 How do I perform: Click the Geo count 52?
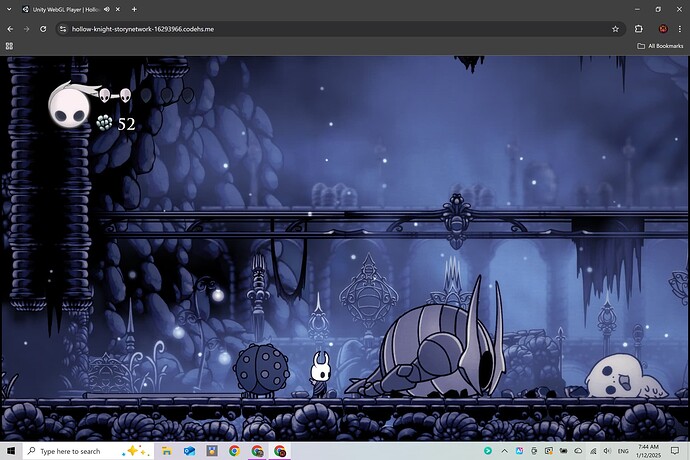tap(126, 124)
